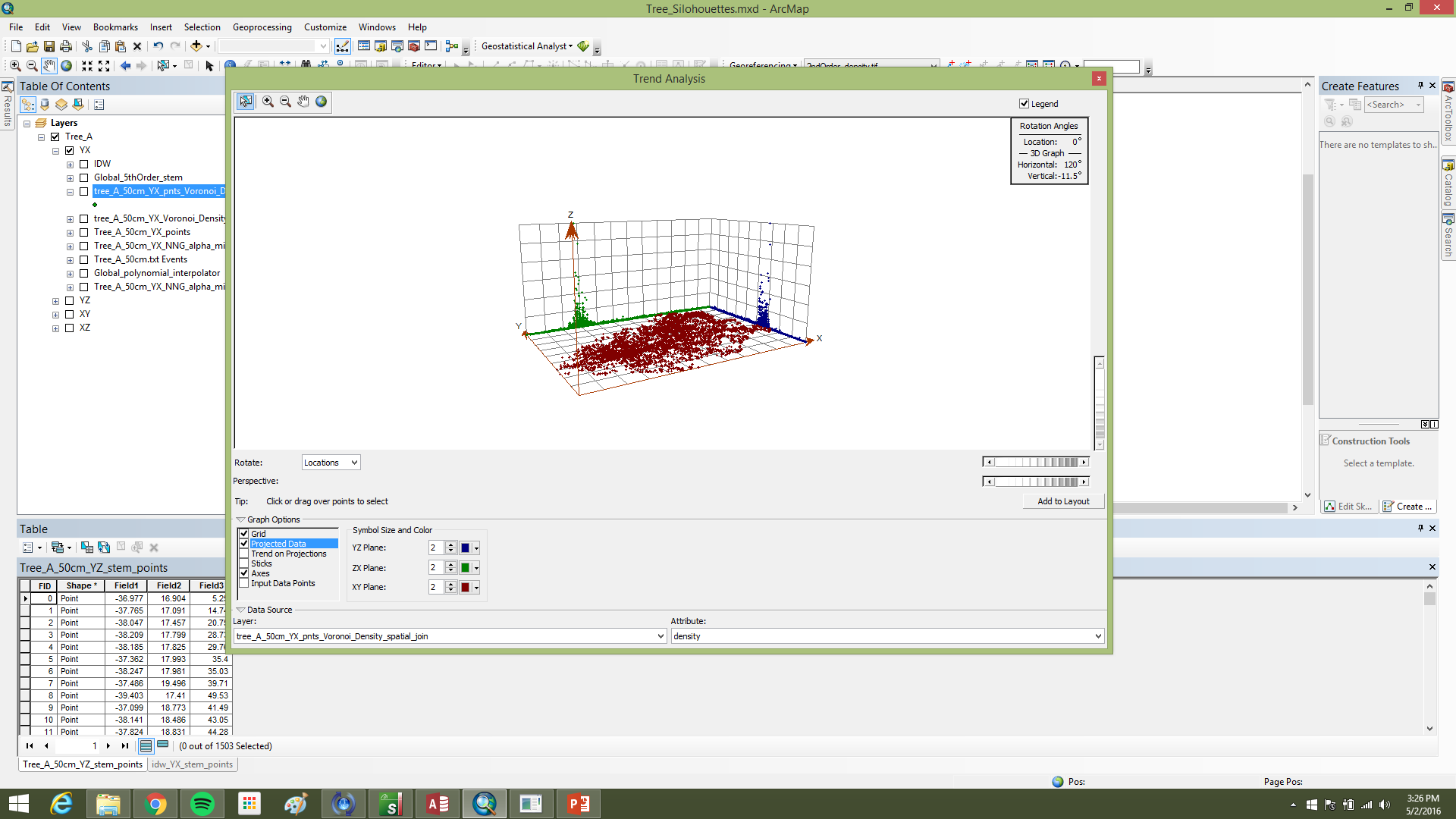Viewport: 1456px width, 819px height.
Task: Open Chrome from the Windows taskbar
Action: [x=155, y=803]
